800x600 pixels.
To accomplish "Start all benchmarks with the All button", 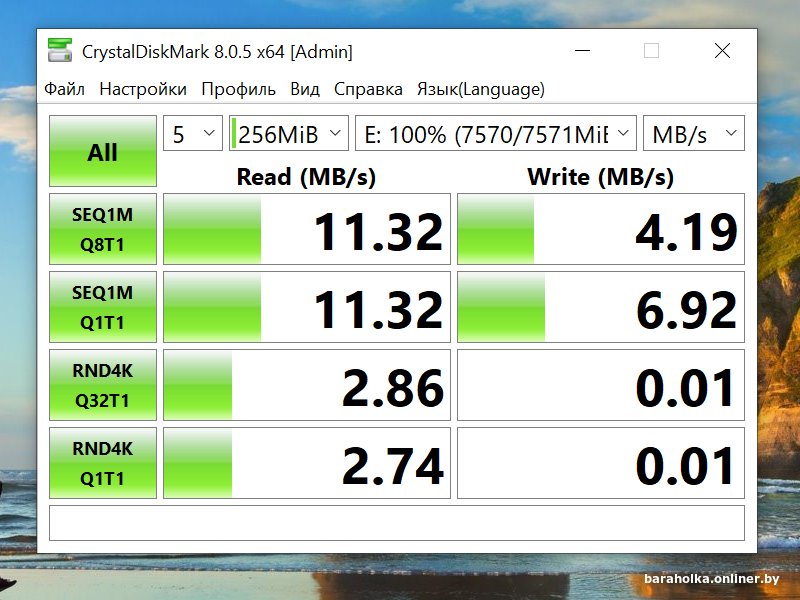I will click(103, 151).
